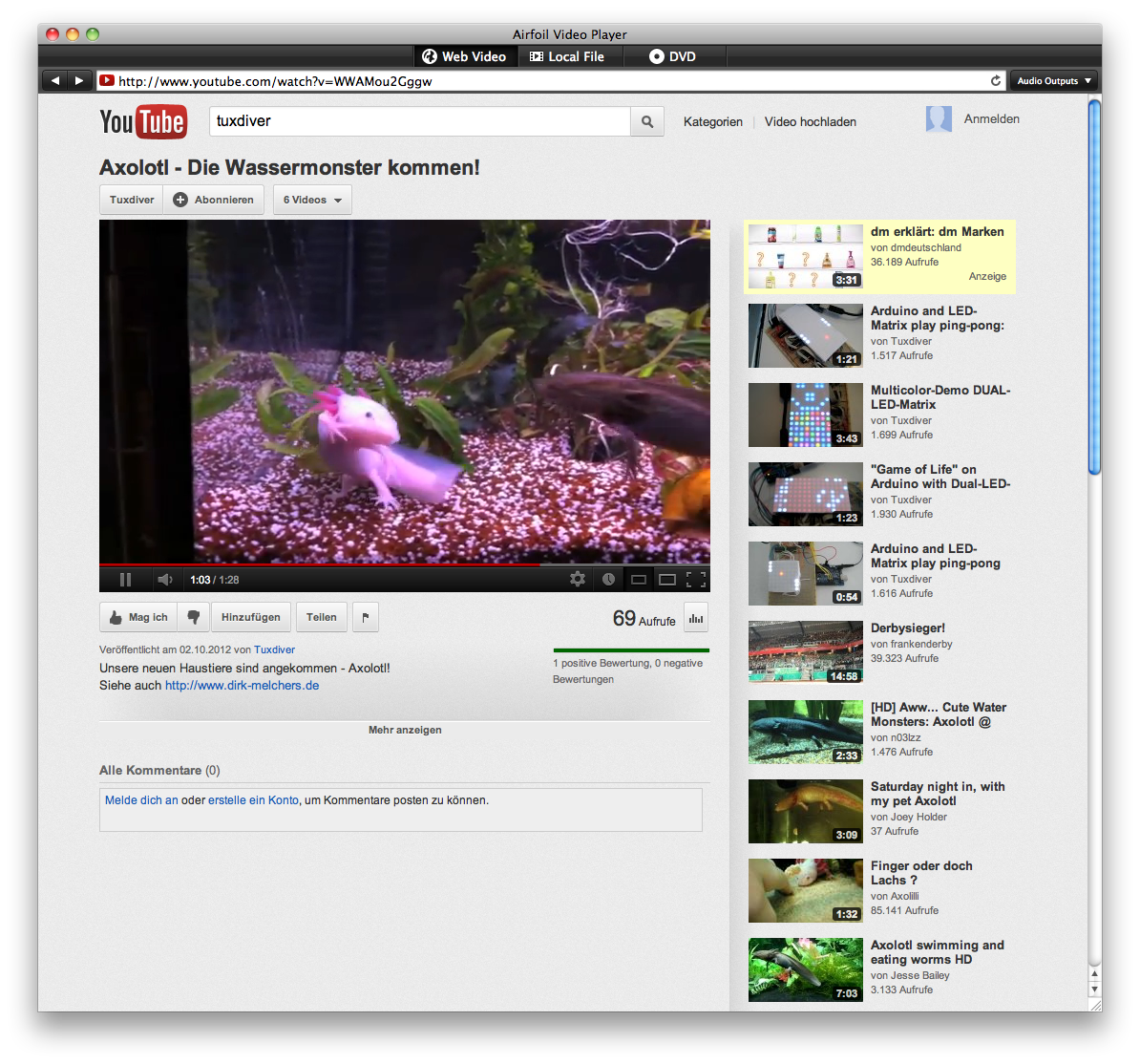
Task: Click the Tuxdiver channel button
Action: point(132,200)
